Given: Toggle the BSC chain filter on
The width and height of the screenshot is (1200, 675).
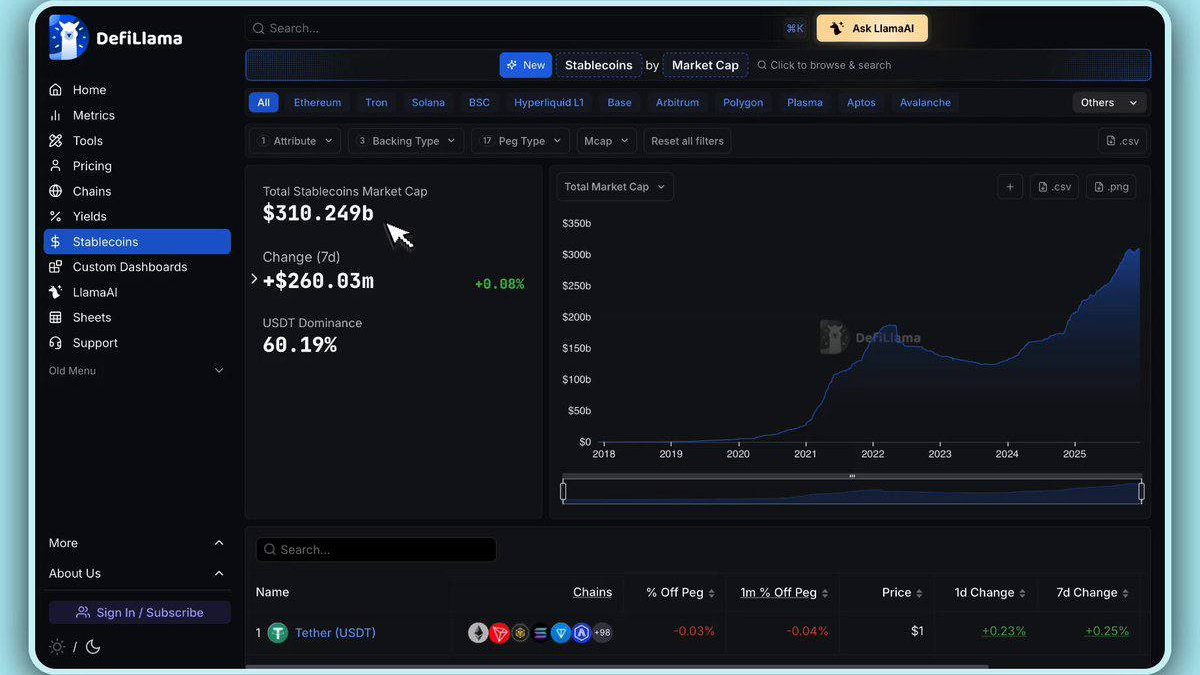Looking at the screenshot, I should point(479,102).
